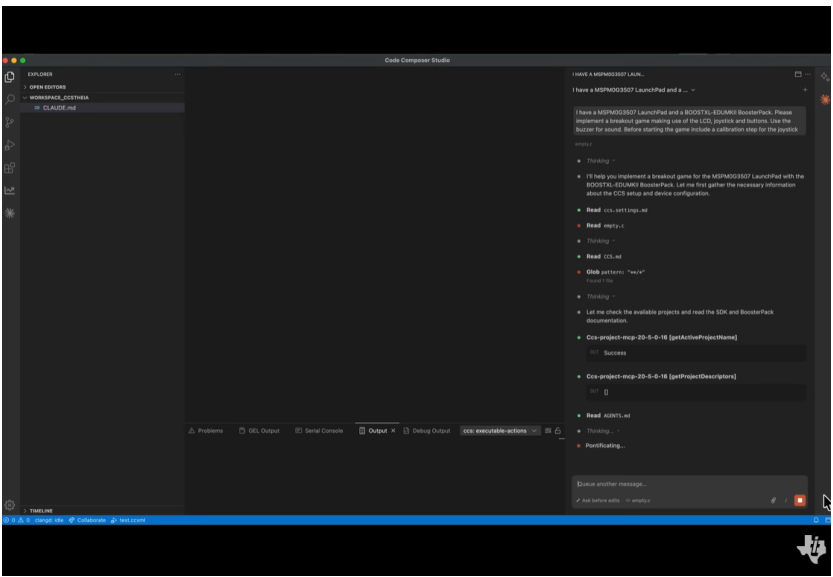Click the Glob pattern tool entry
The image size is (833, 577).
coord(616,272)
